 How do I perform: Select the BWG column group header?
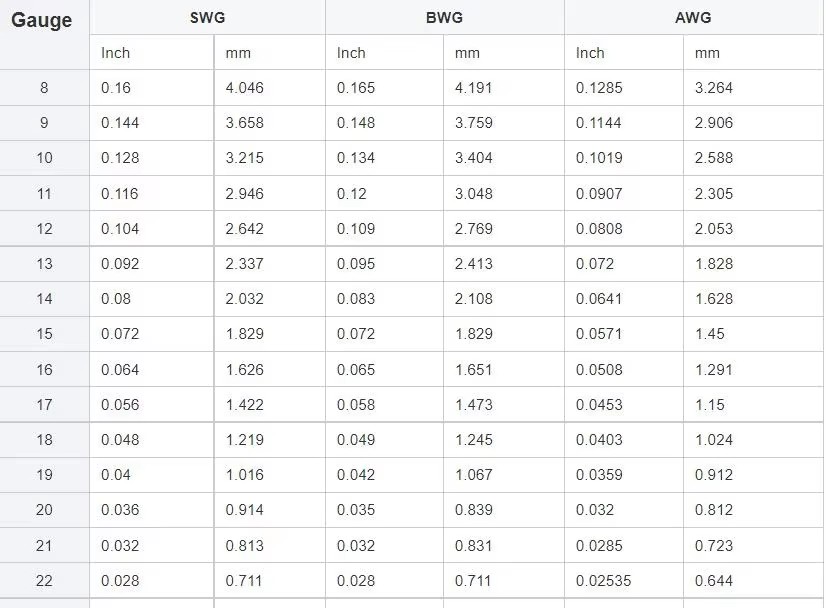coord(445,17)
